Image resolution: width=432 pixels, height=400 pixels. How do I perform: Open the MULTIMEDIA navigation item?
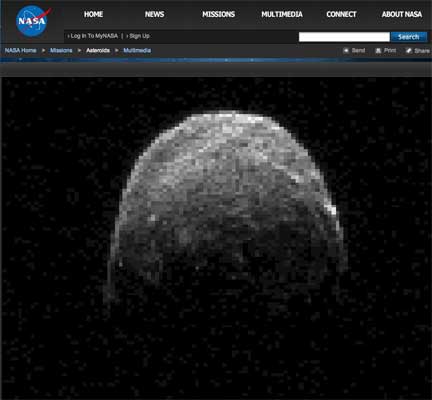pyautogui.click(x=282, y=14)
